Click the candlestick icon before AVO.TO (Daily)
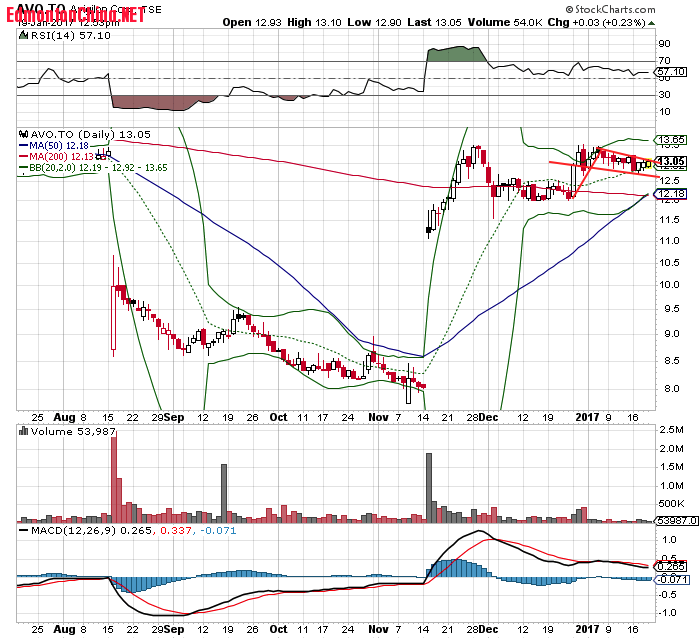The width and height of the screenshot is (700, 639). point(23,134)
